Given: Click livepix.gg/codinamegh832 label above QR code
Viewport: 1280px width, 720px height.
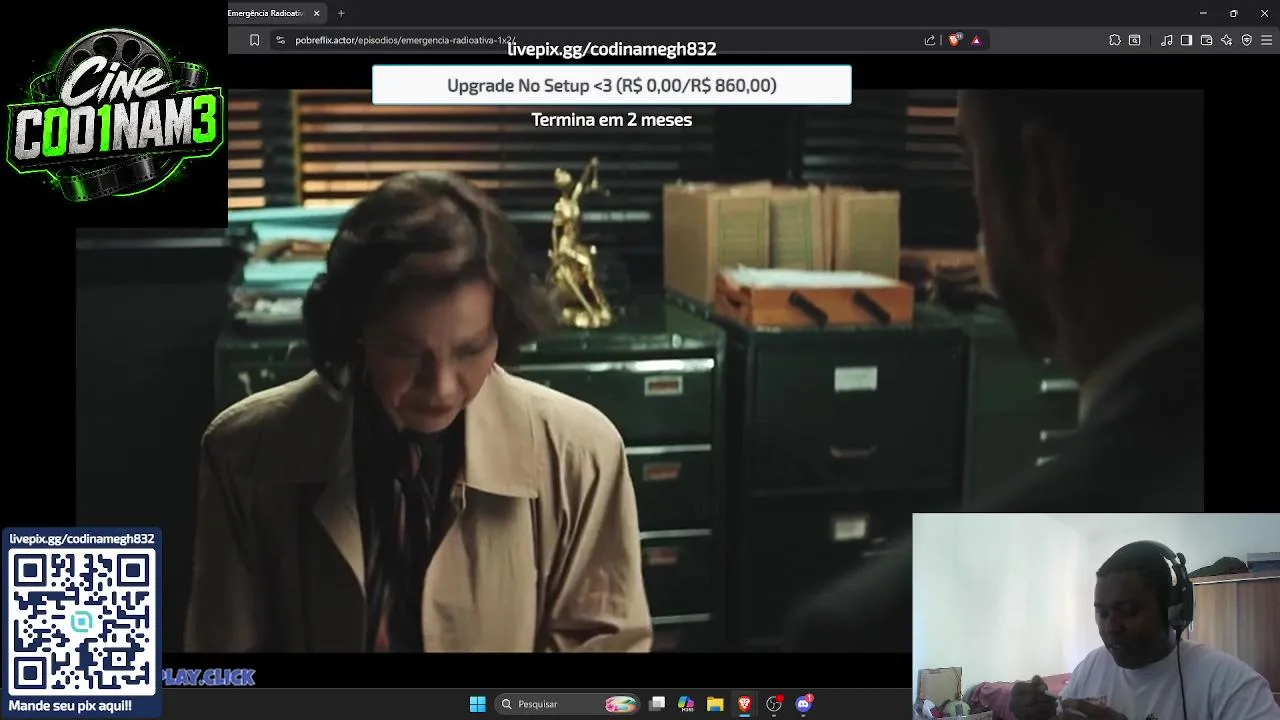Looking at the screenshot, I should coord(82,539).
